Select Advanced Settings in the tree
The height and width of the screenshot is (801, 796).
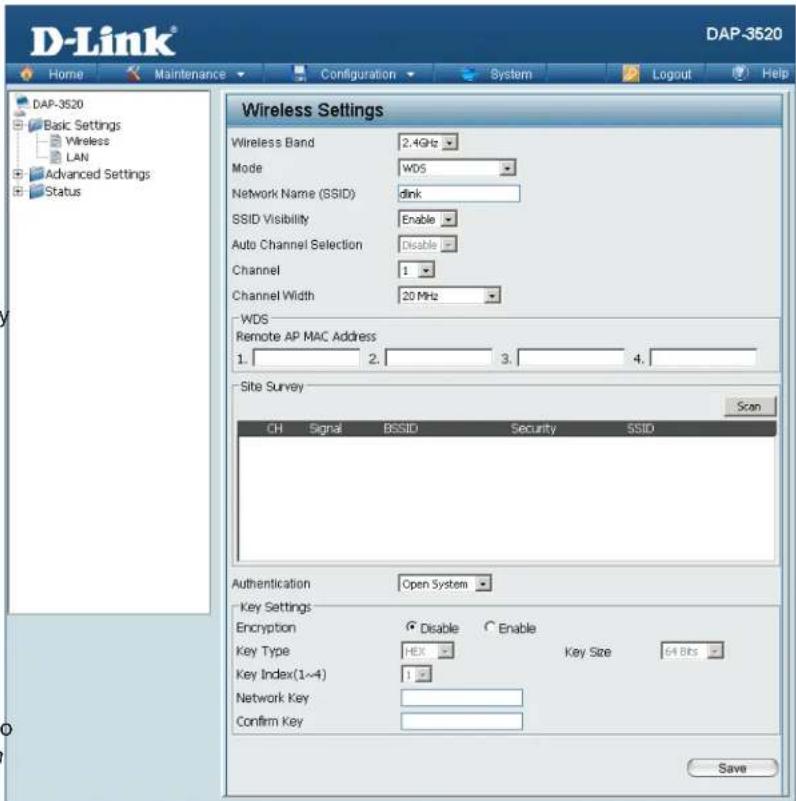point(98,174)
